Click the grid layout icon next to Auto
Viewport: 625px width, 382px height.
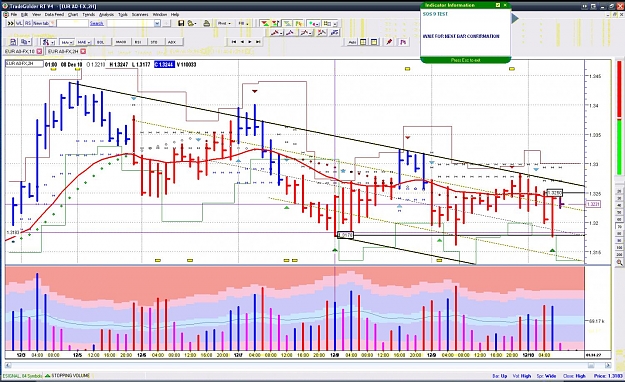click(363, 42)
